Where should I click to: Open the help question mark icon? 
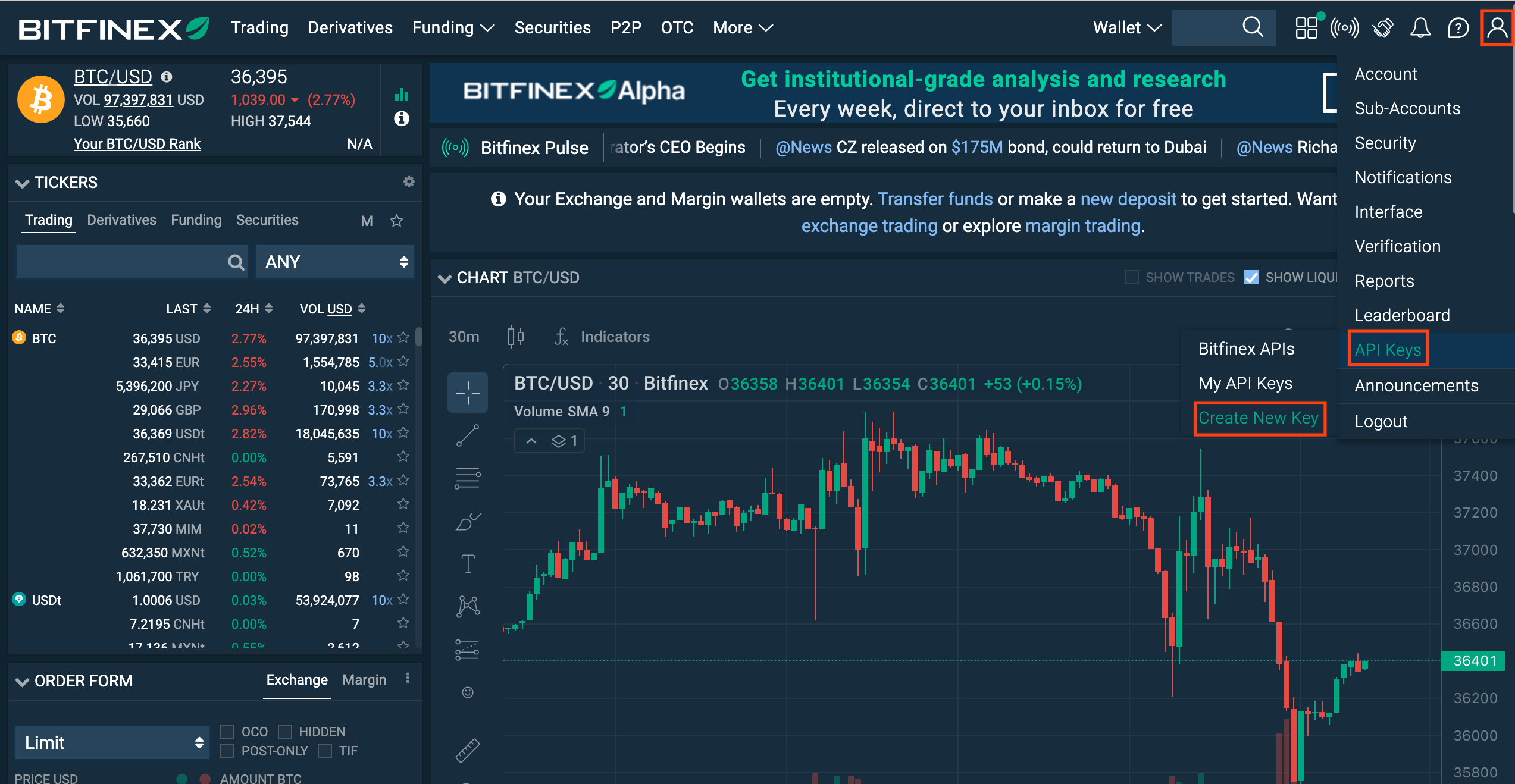point(1458,28)
